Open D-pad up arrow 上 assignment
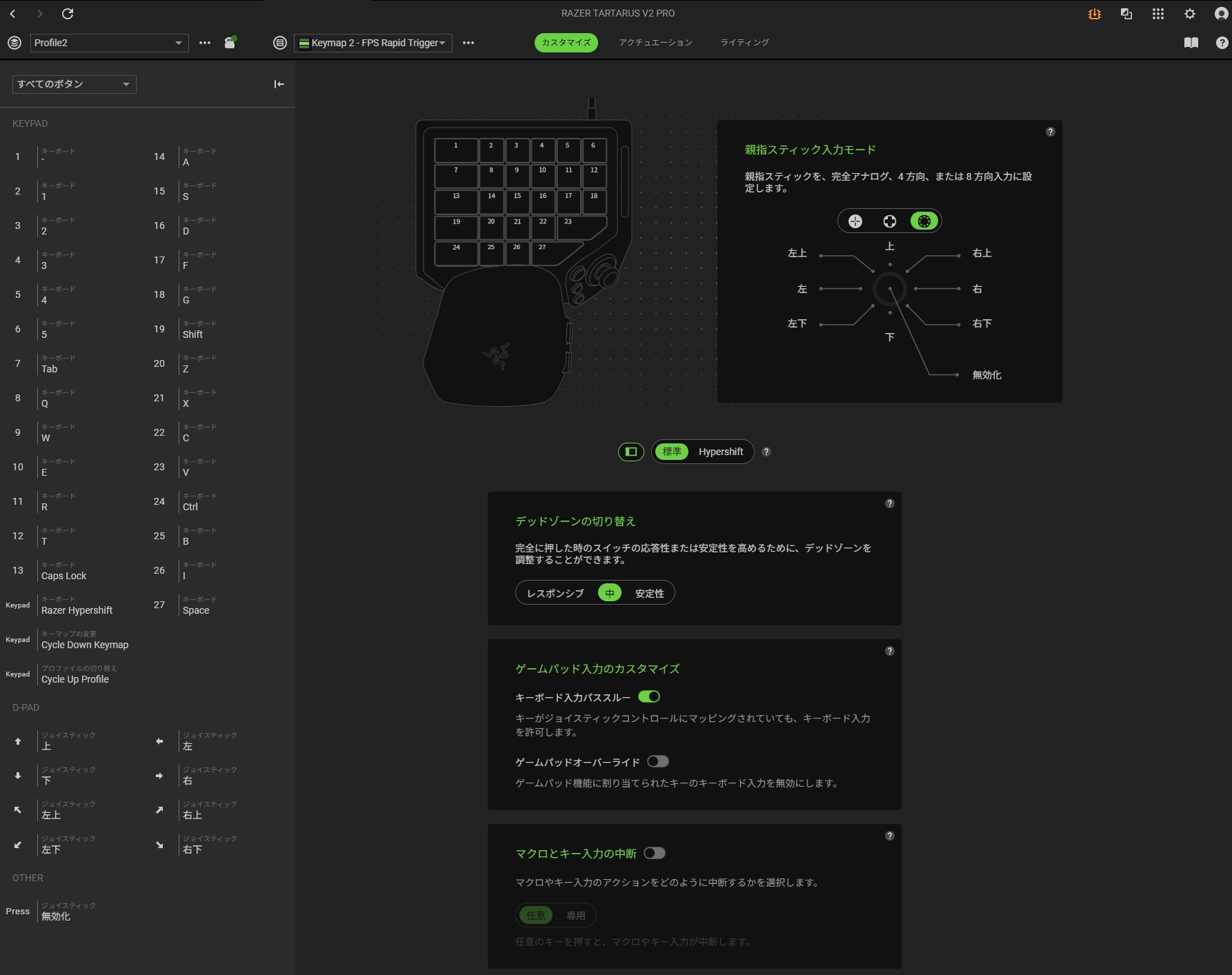1232x975 pixels. coord(74,741)
